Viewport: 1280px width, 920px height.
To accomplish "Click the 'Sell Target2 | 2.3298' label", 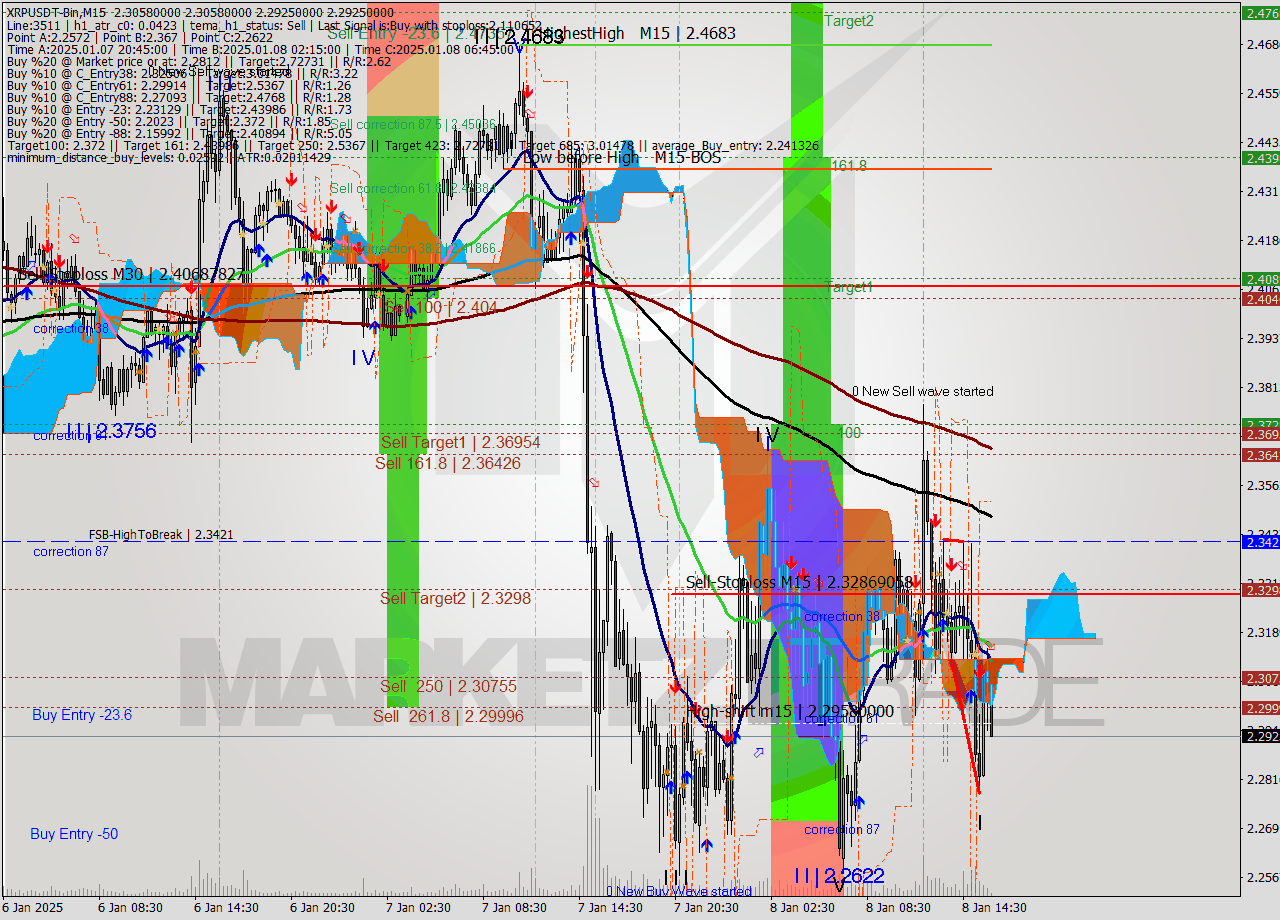I will pos(455,598).
